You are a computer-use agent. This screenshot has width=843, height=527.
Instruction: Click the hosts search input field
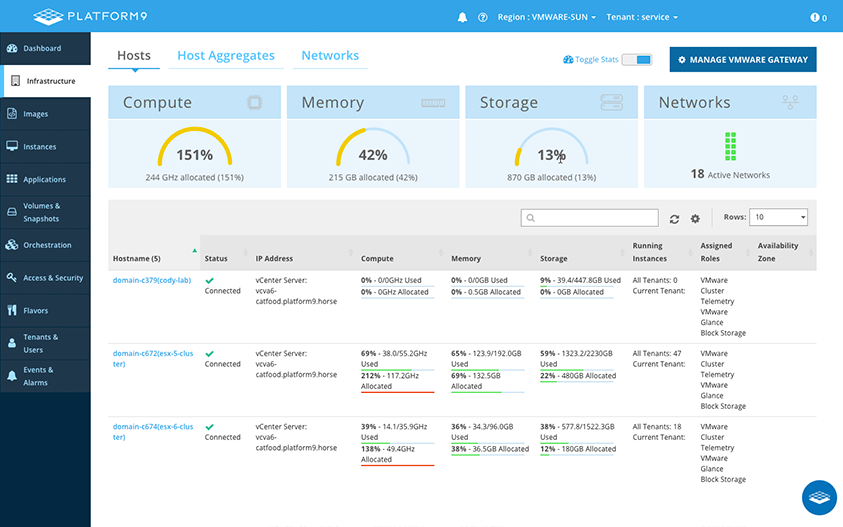click(589, 217)
